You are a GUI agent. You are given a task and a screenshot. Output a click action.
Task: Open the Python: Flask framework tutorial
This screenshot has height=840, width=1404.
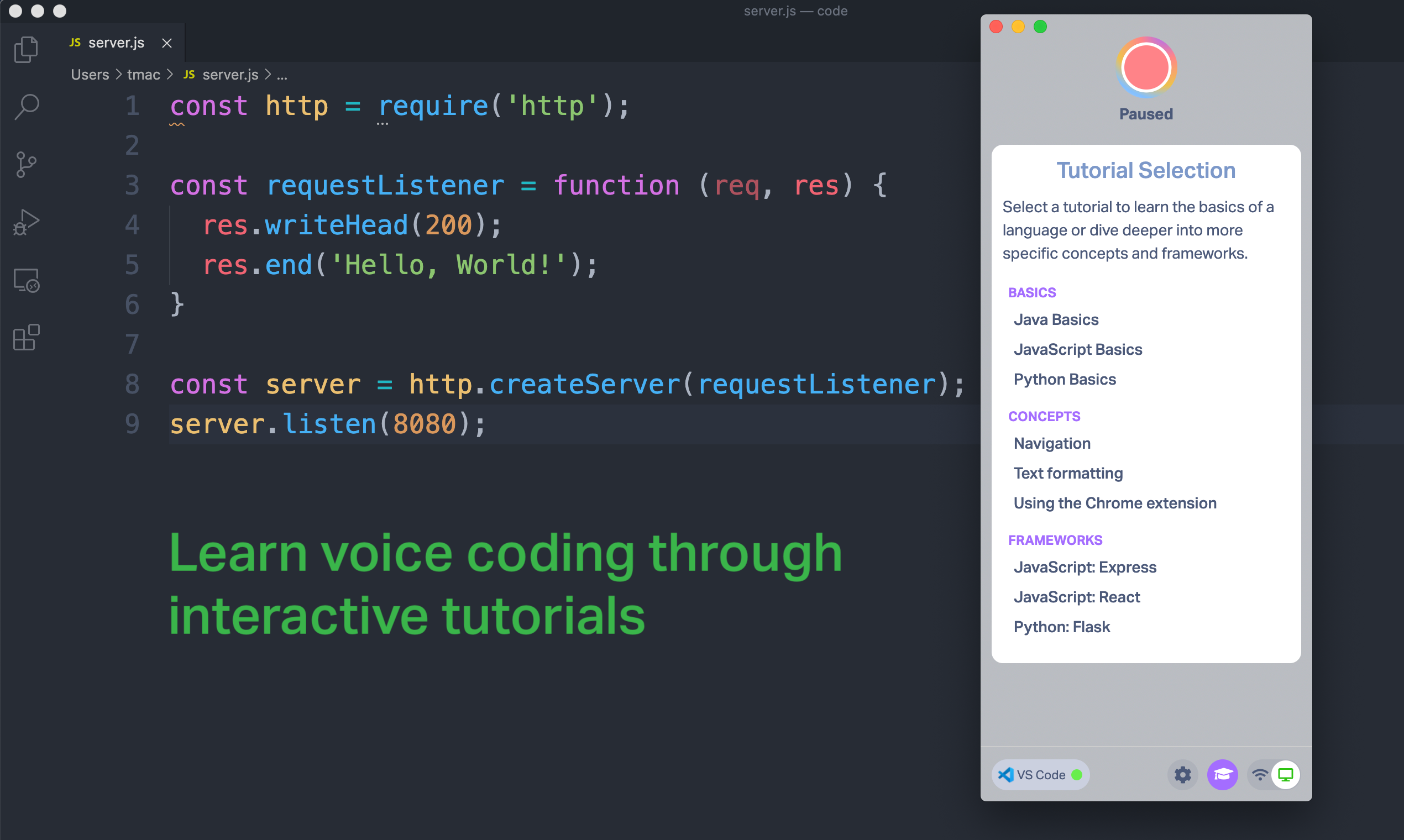[x=1061, y=627]
